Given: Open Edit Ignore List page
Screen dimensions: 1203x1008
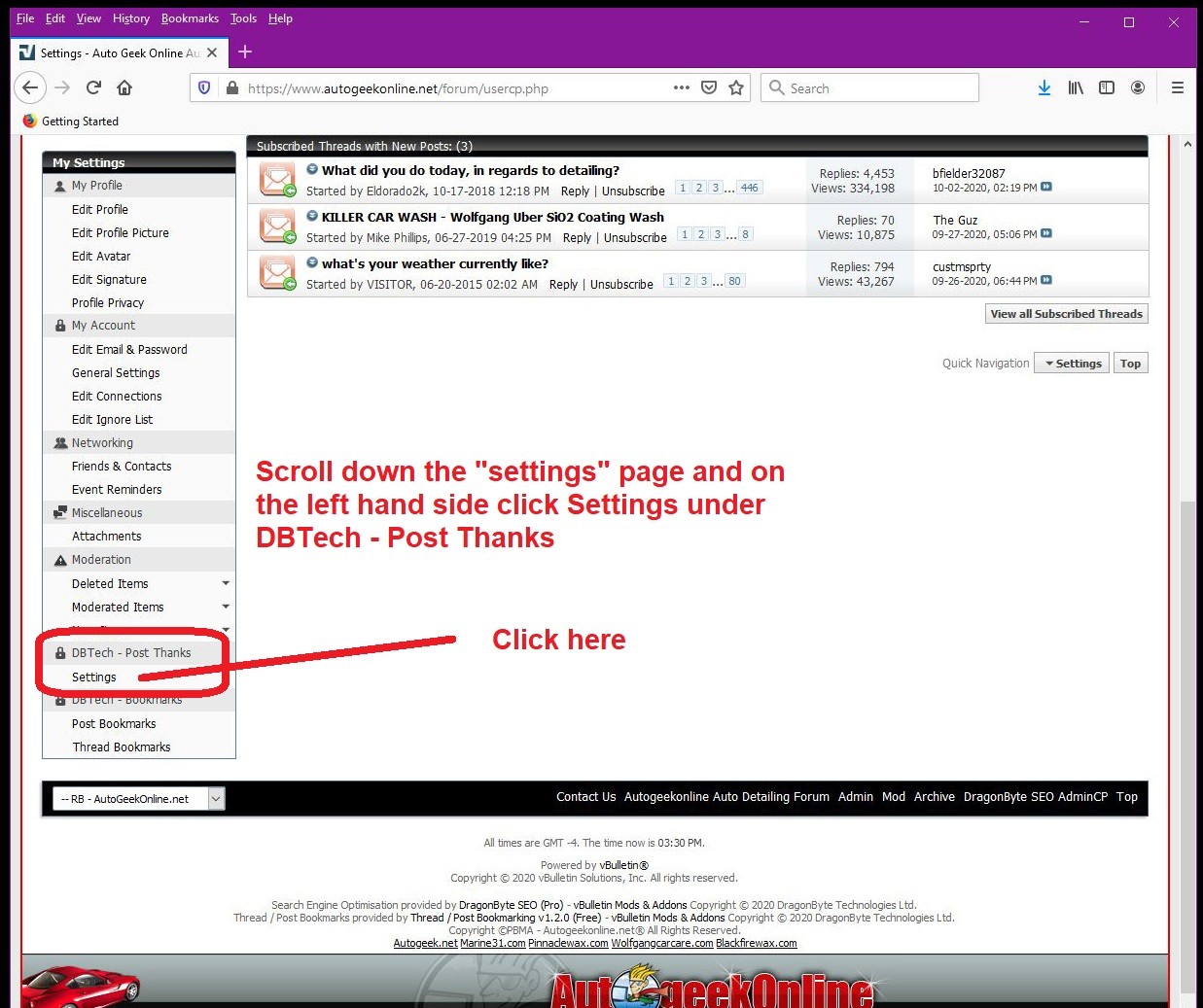Looking at the screenshot, I should click(x=112, y=420).
